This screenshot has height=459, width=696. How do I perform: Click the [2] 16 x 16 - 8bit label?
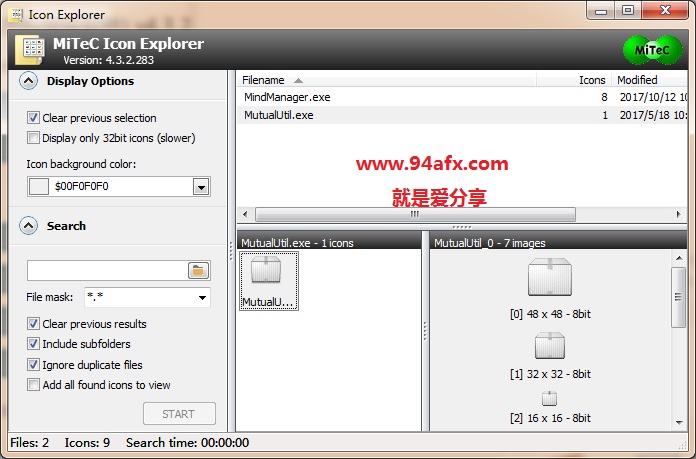point(550,418)
